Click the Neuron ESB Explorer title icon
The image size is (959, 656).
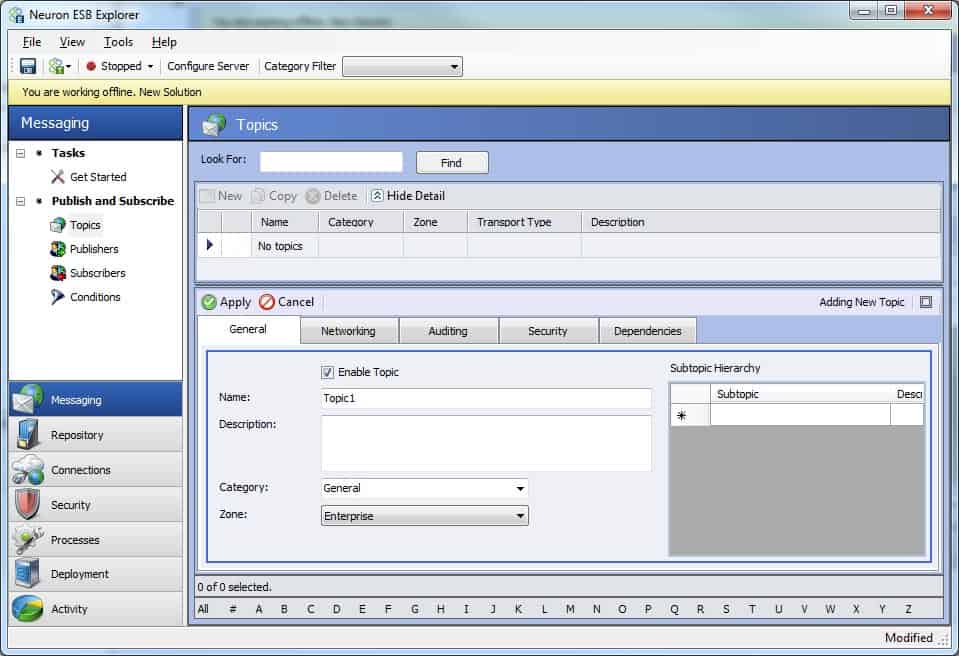[17, 15]
